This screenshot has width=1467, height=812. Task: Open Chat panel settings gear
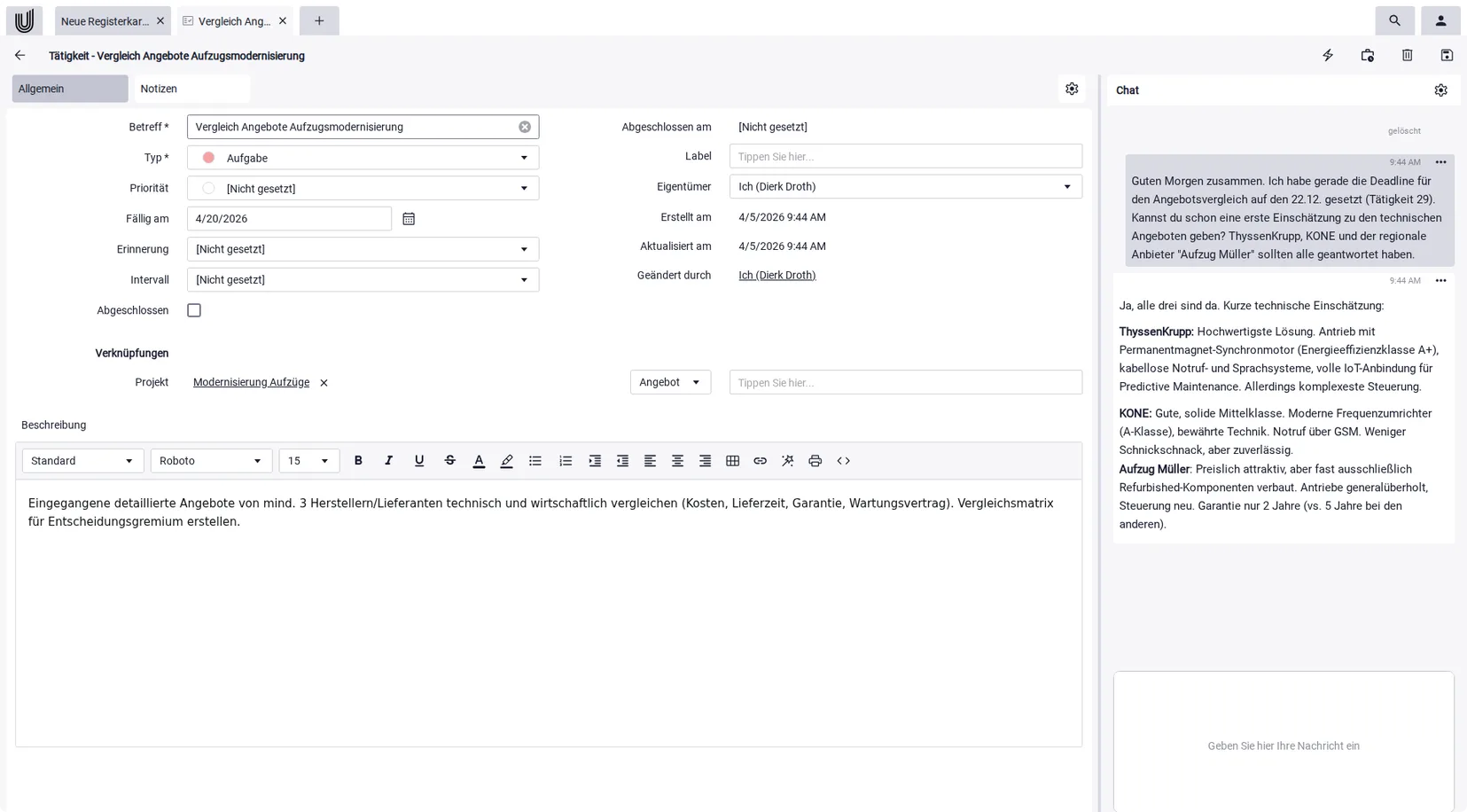pyautogui.click(x=1440, y=90)
